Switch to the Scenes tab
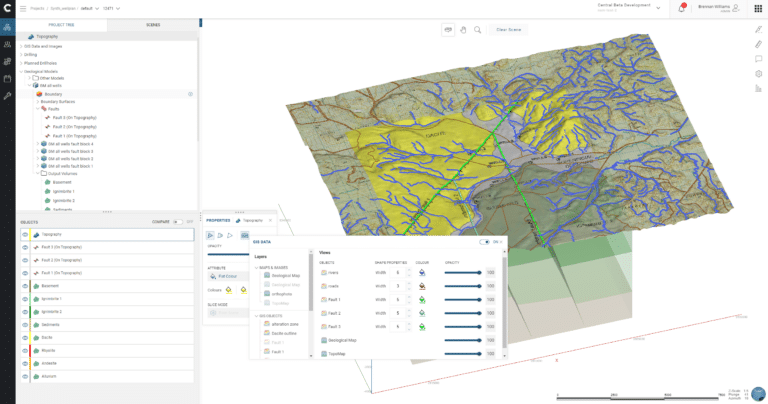 (152, 24)
